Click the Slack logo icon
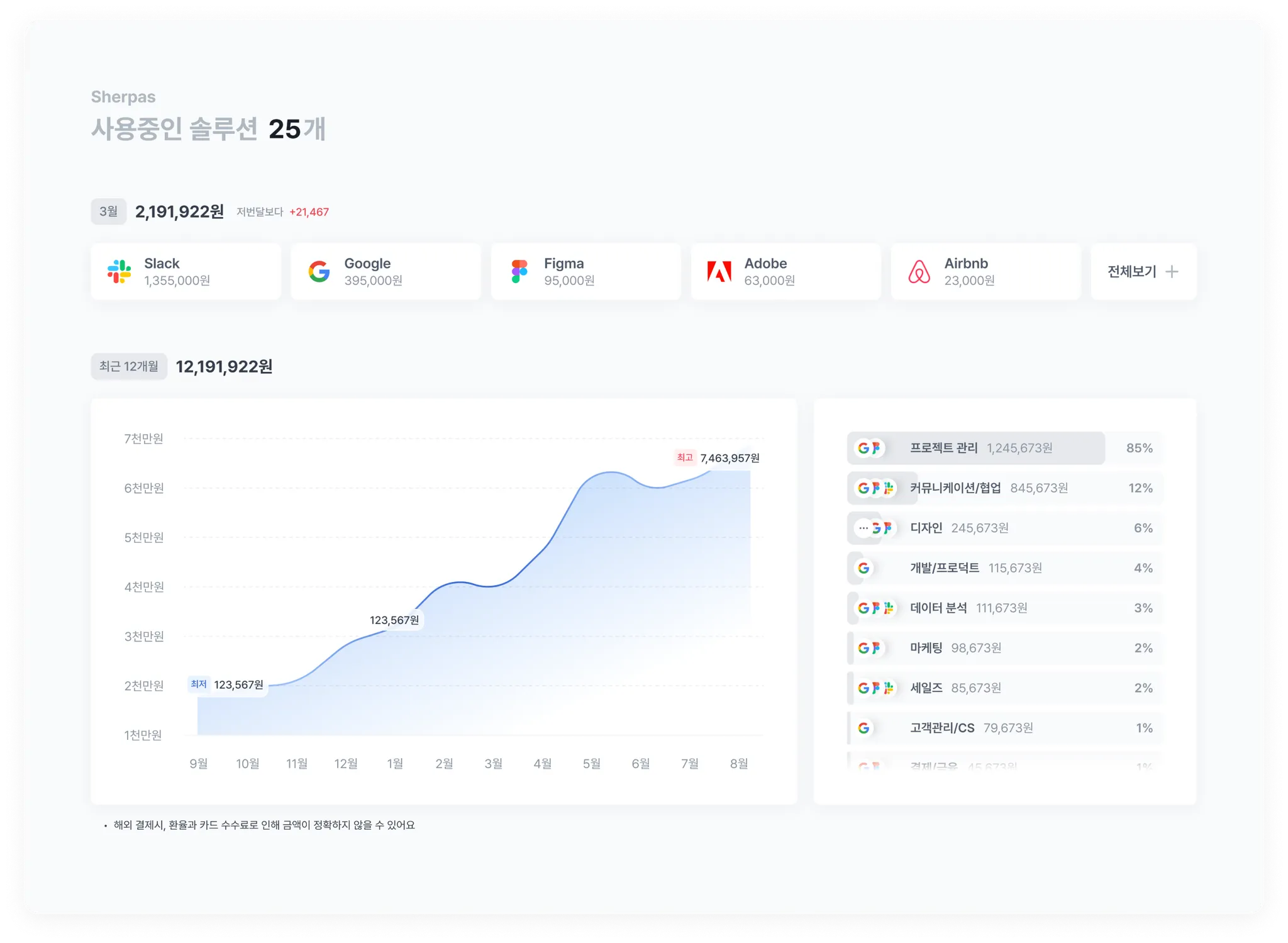Screen dimensions: 1288x943 [x=119, y=272]
